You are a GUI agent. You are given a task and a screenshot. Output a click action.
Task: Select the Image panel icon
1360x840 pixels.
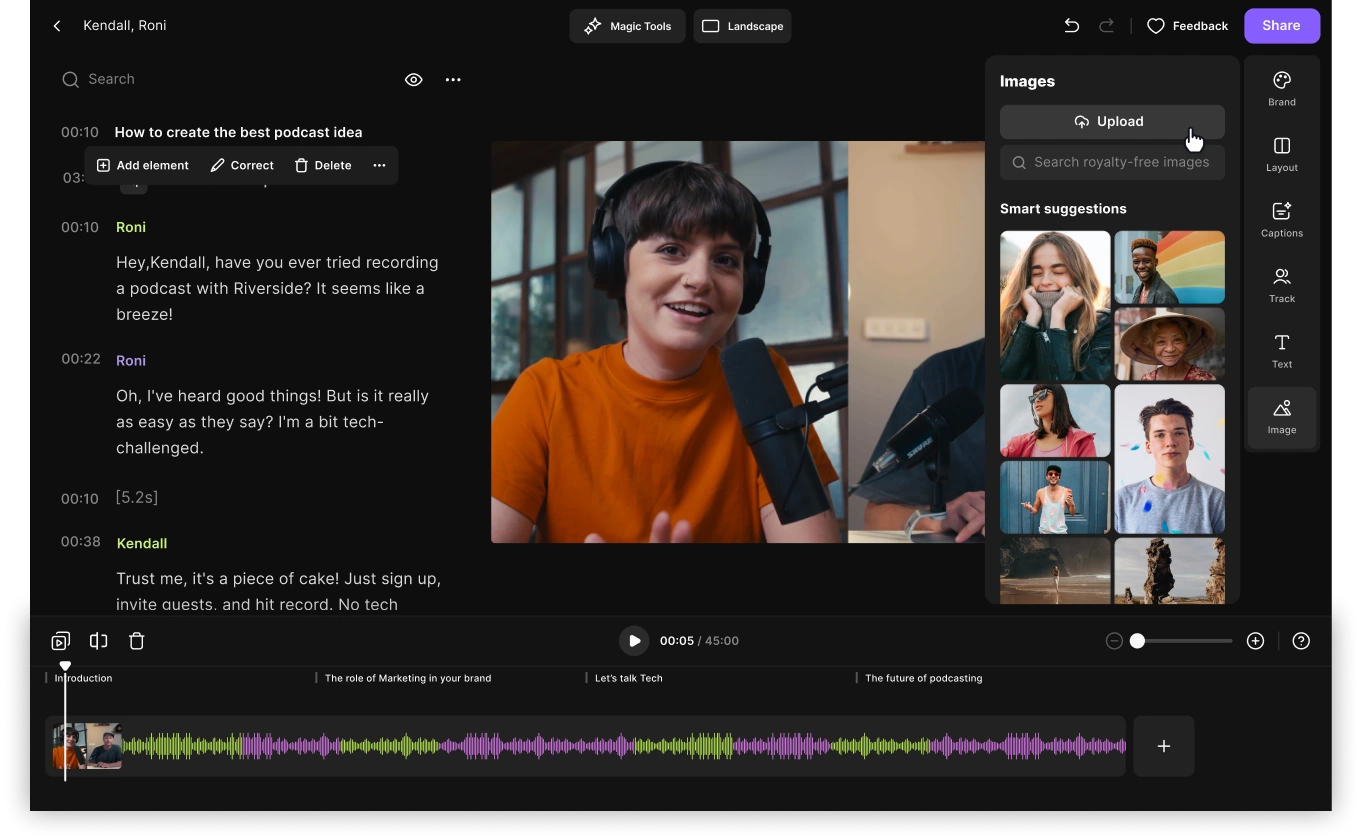pyautogui.click(x=1281, y=416)
